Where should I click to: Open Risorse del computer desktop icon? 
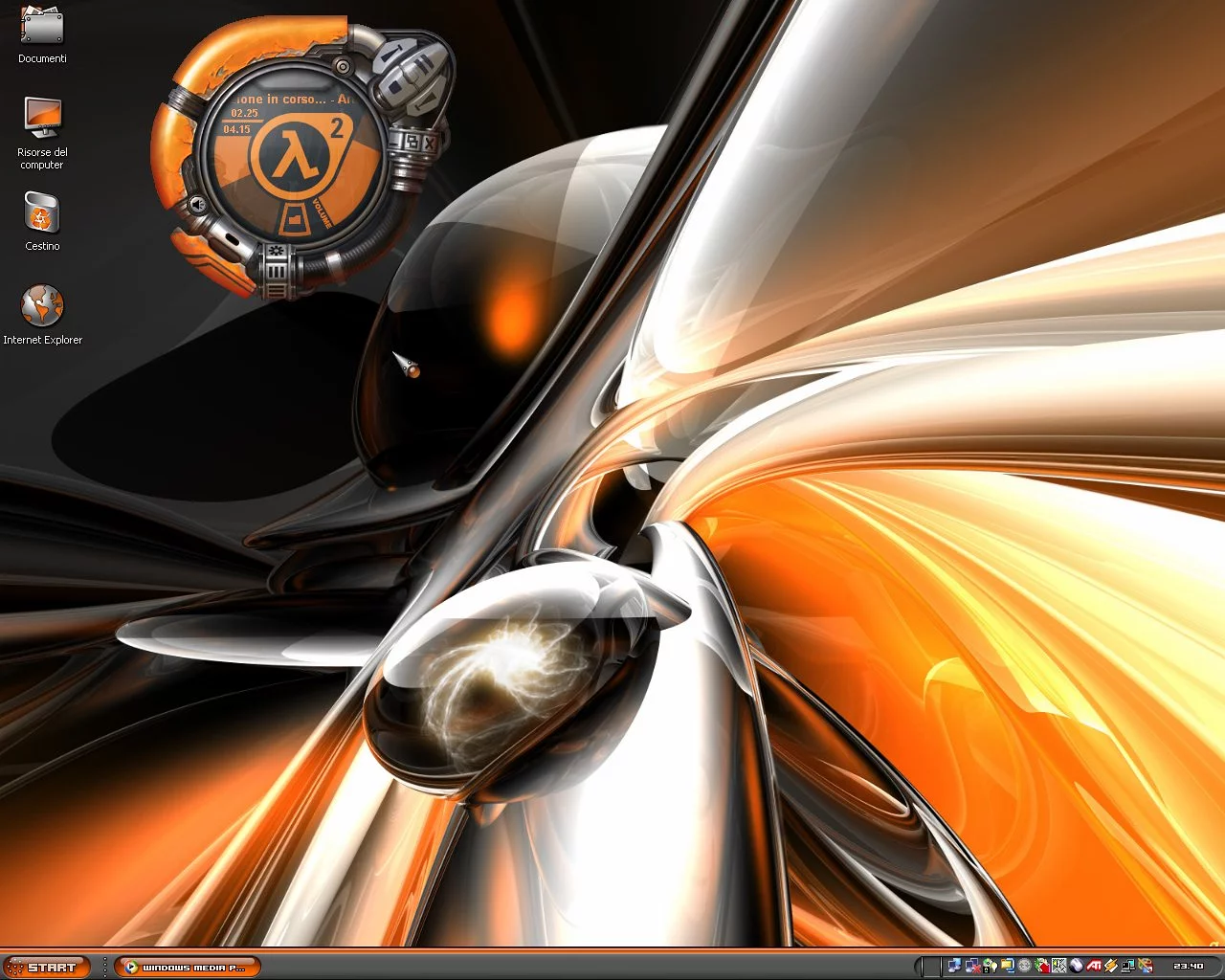coord(42,119)
